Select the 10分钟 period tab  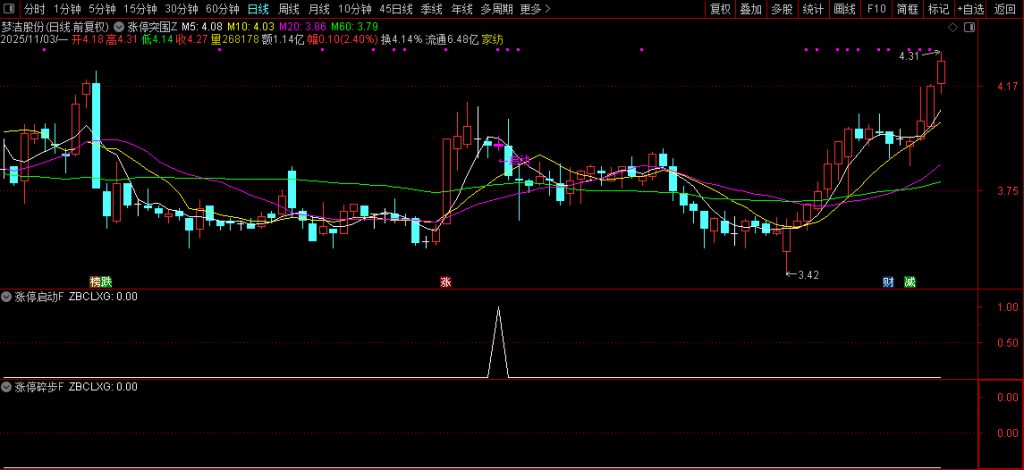pyautogui.click(x=355, y=9)
